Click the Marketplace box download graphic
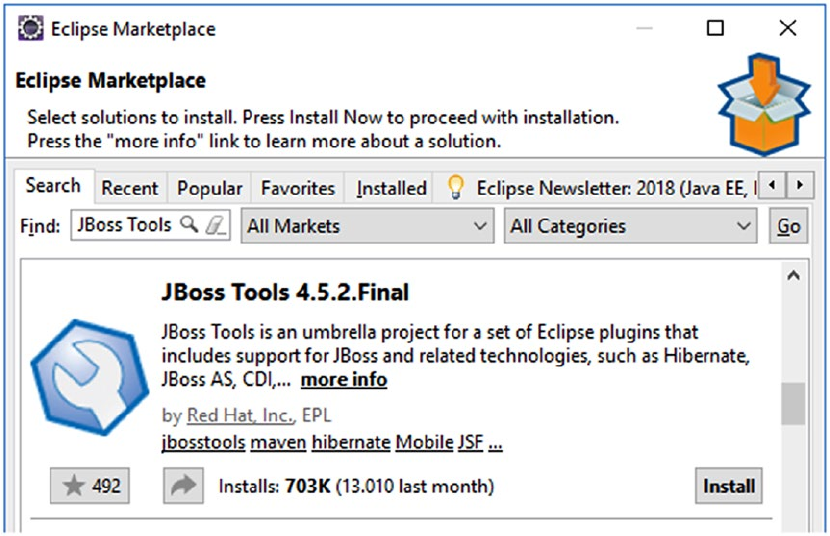This screenshot has width=830, height=536. (x=764, y=104)
